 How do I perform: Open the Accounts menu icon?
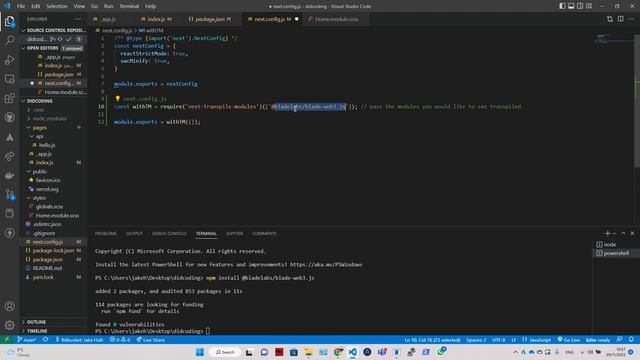point(9,306)
